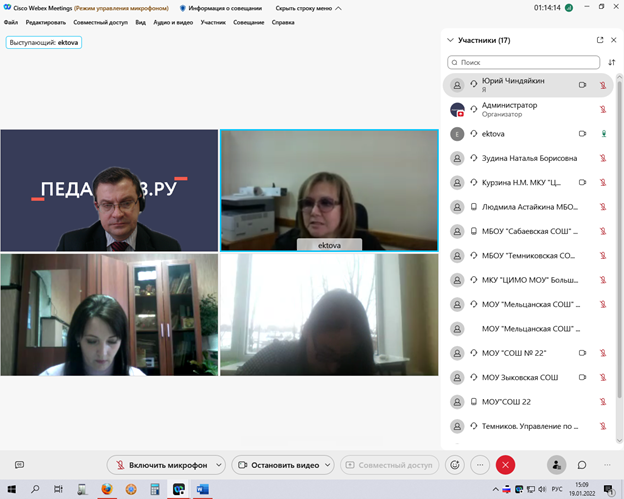Click the red leave meeting button
The width and height of the screenshot is (624, 499).
pos(506,465)
